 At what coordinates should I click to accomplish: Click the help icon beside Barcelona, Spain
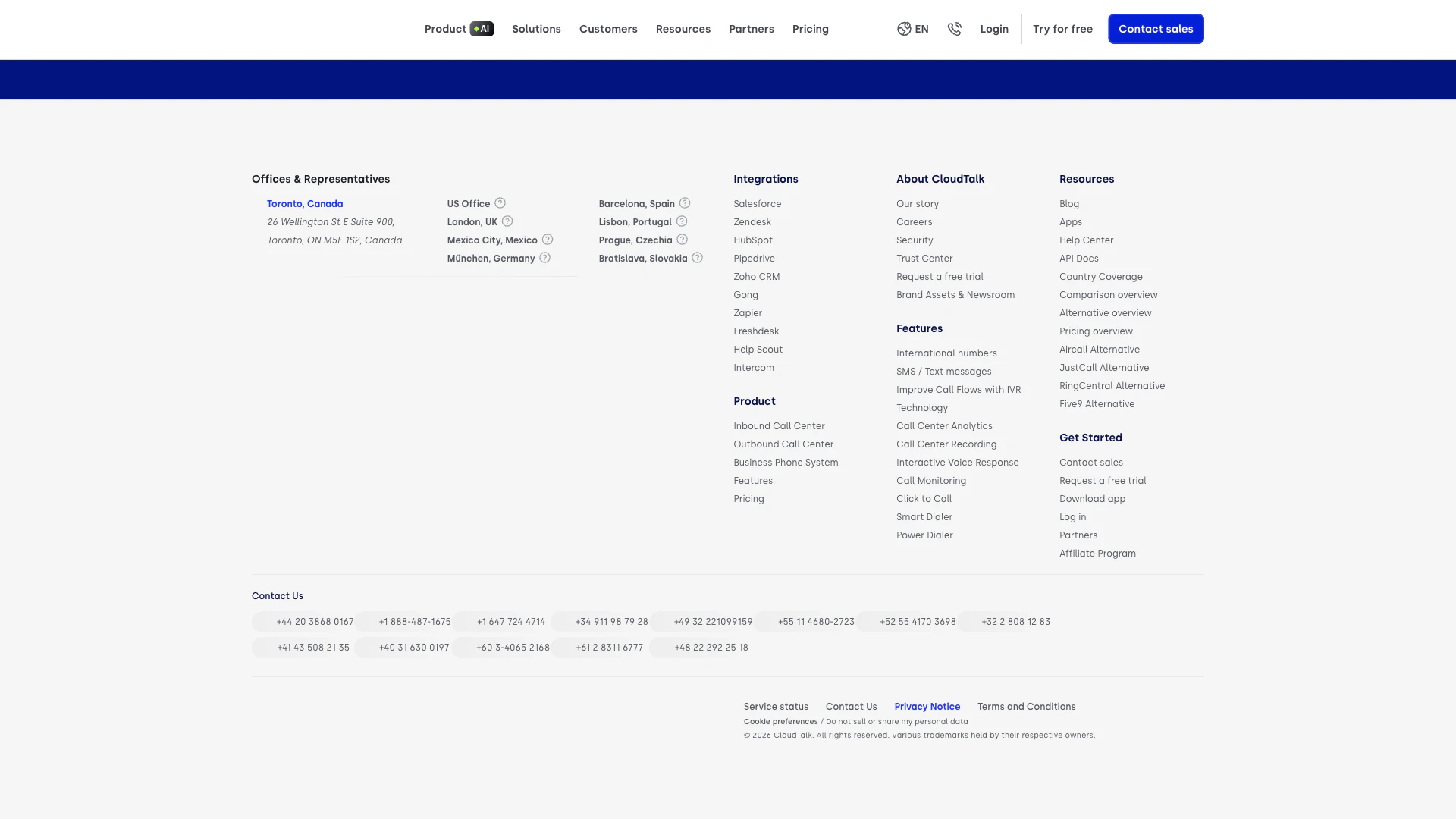685,203
